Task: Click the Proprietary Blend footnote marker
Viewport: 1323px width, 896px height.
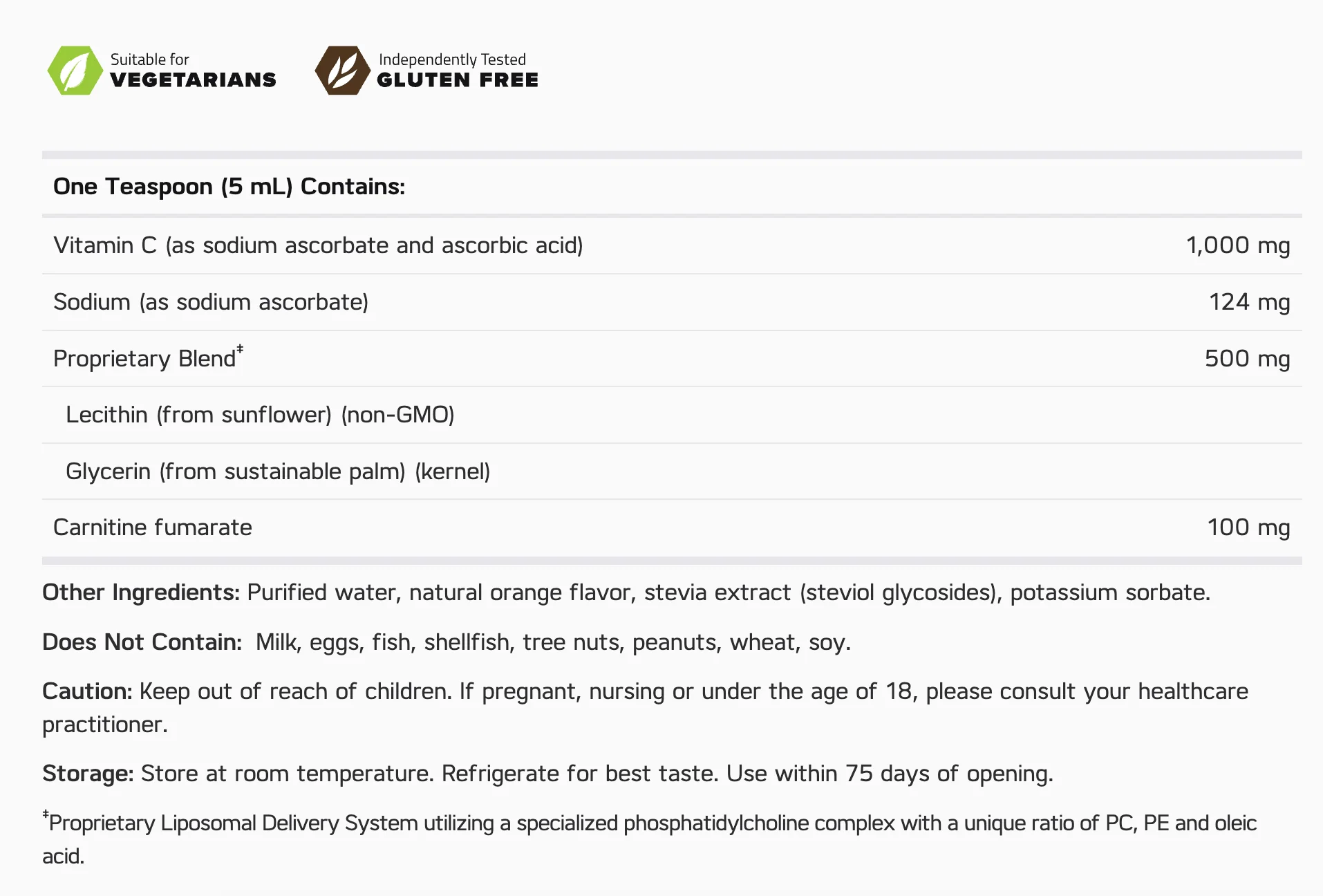Action: (240, 349)
